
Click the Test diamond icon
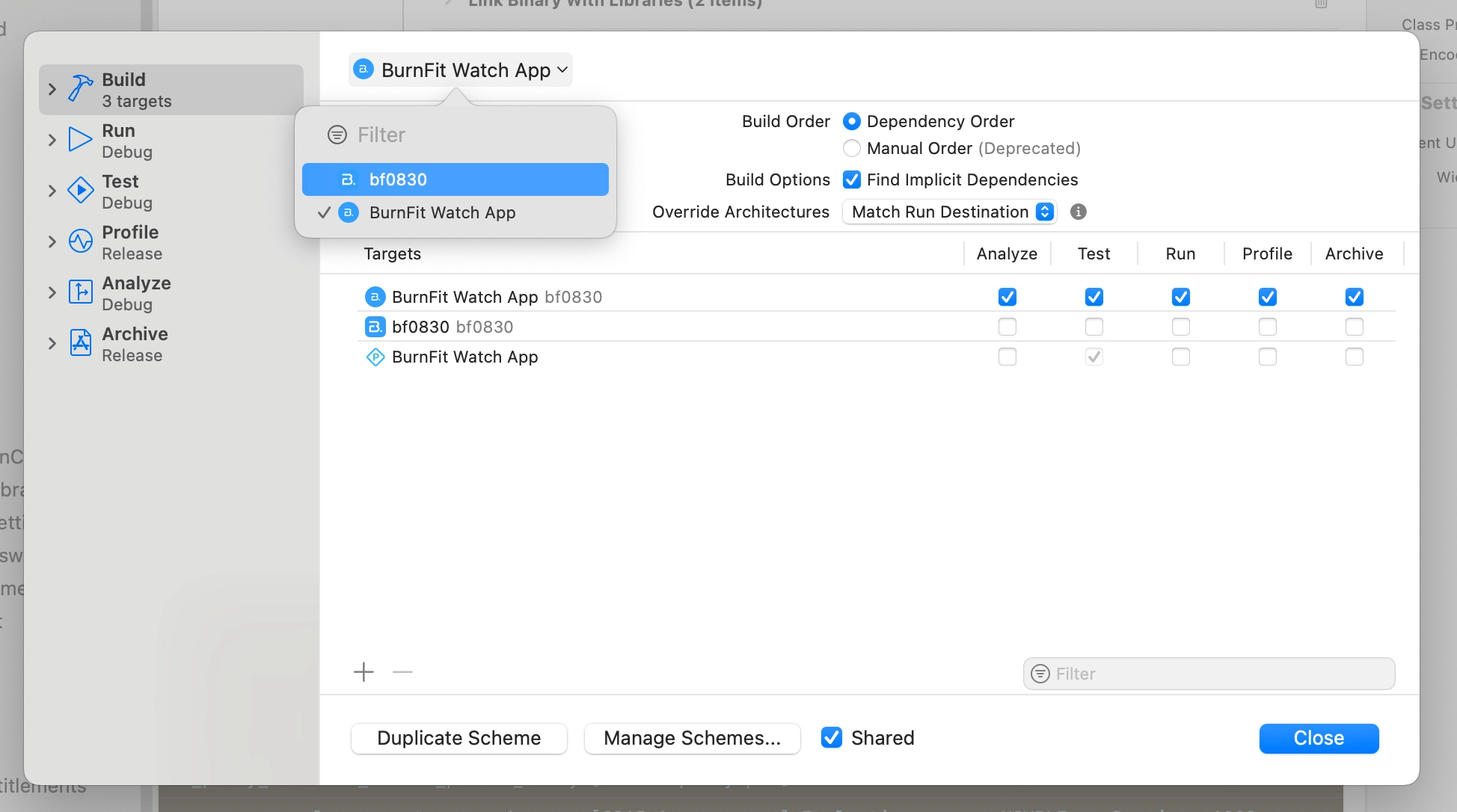pyautogui.click(x=80, y=190)
